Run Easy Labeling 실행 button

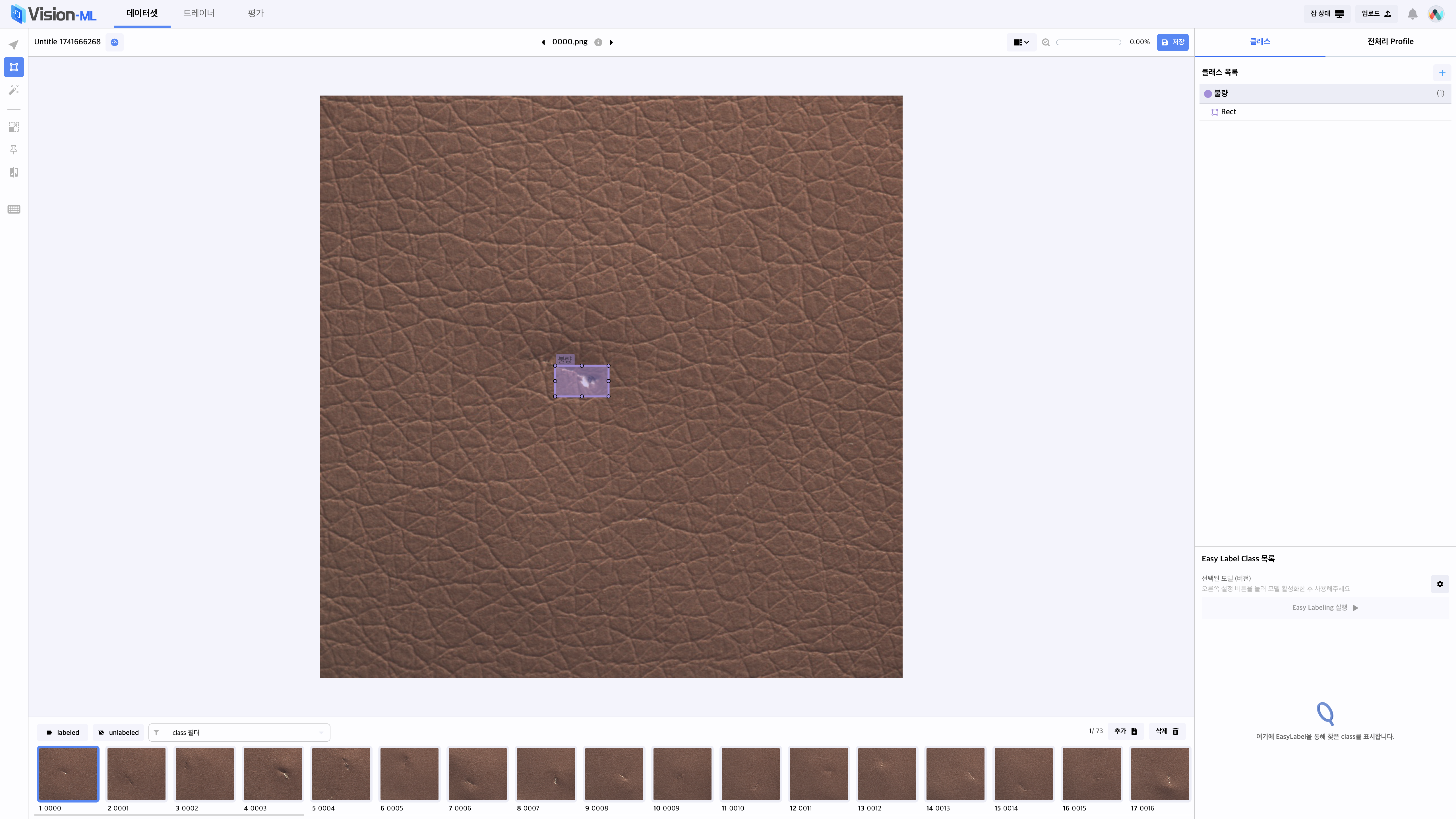tap(1325, 608)
